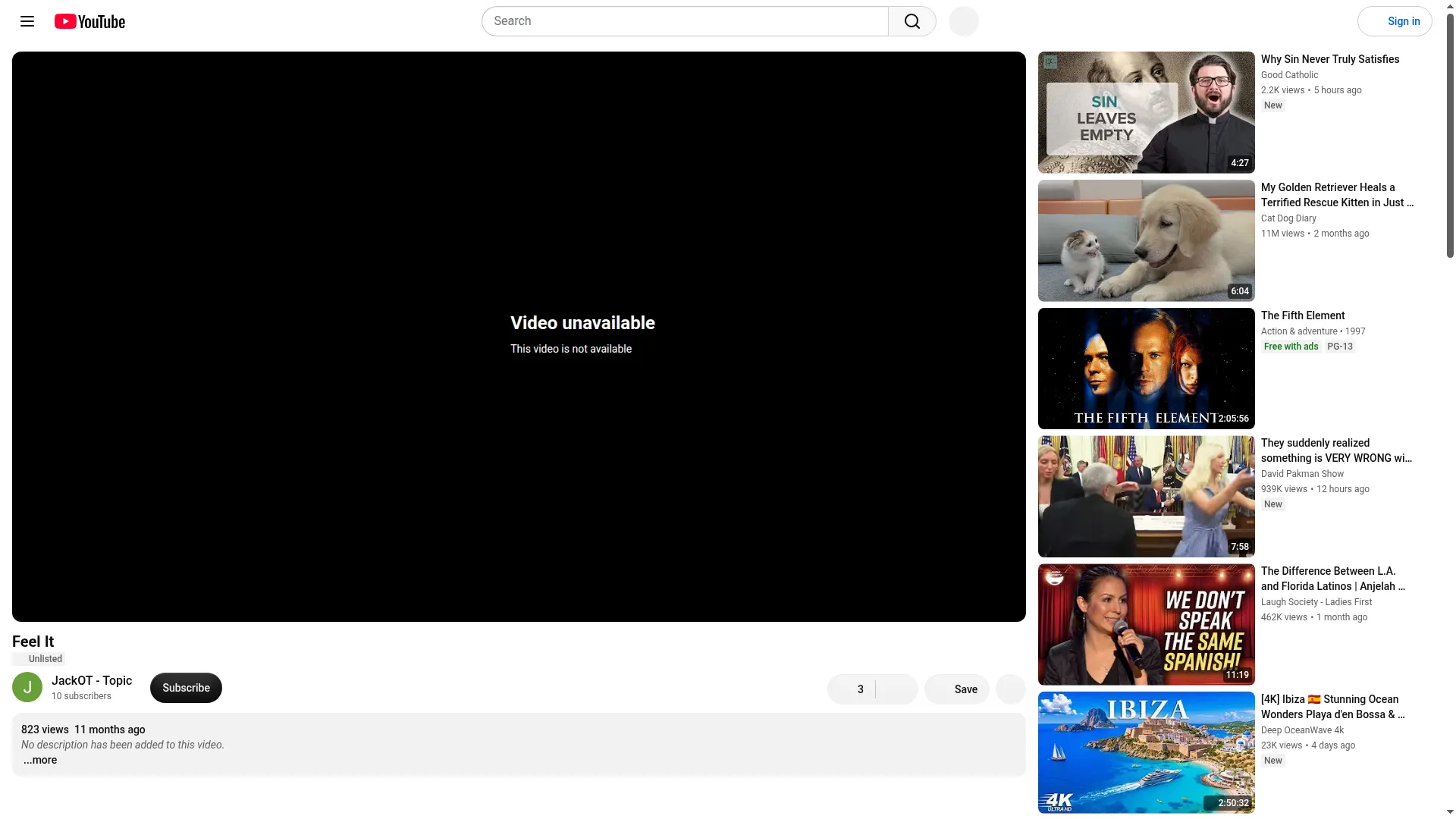Click 'No description has been added' text
The image size is (1456, 819).
click(123, 745)
